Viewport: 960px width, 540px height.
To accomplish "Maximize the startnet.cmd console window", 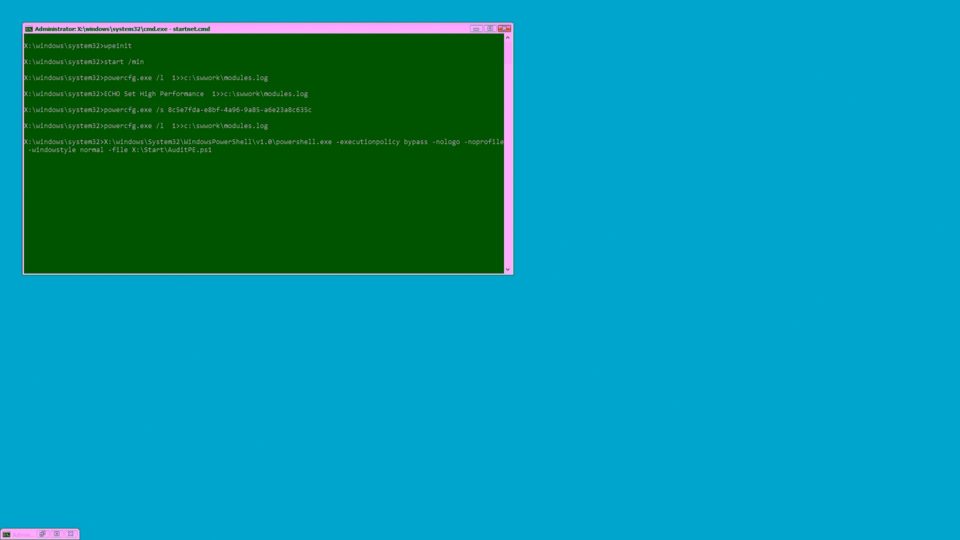I will click(x=490, y=29).
